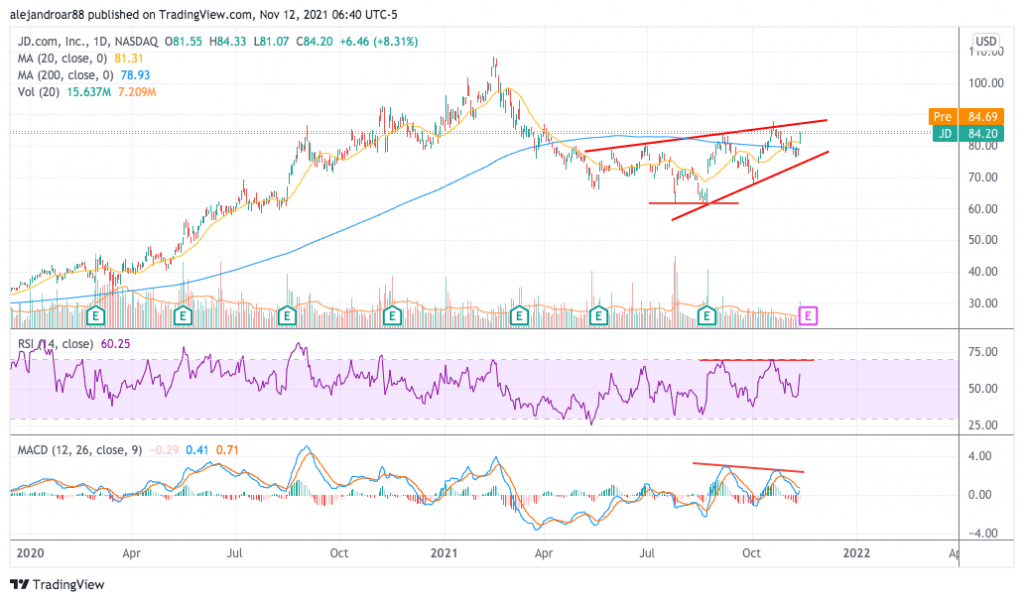The height and width of the screenshot is (602, 1024).
Task: Select the RSI (14, close) legend
Action: [55, 343]
